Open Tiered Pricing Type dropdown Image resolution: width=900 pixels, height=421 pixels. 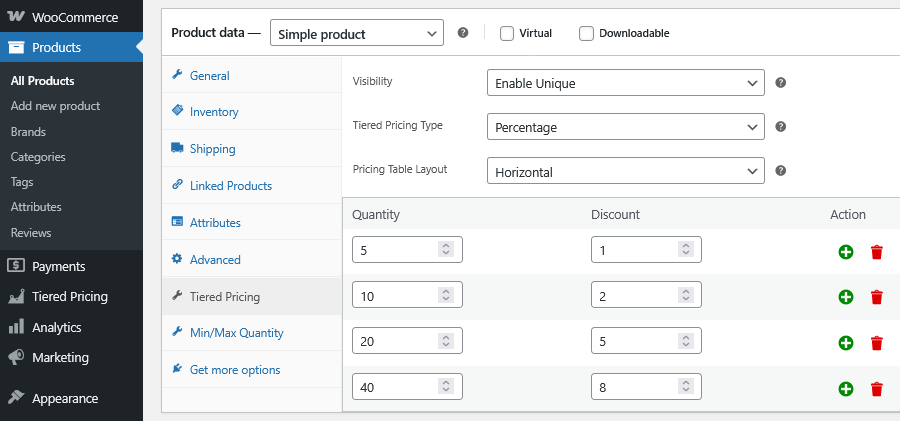point(625,128)
